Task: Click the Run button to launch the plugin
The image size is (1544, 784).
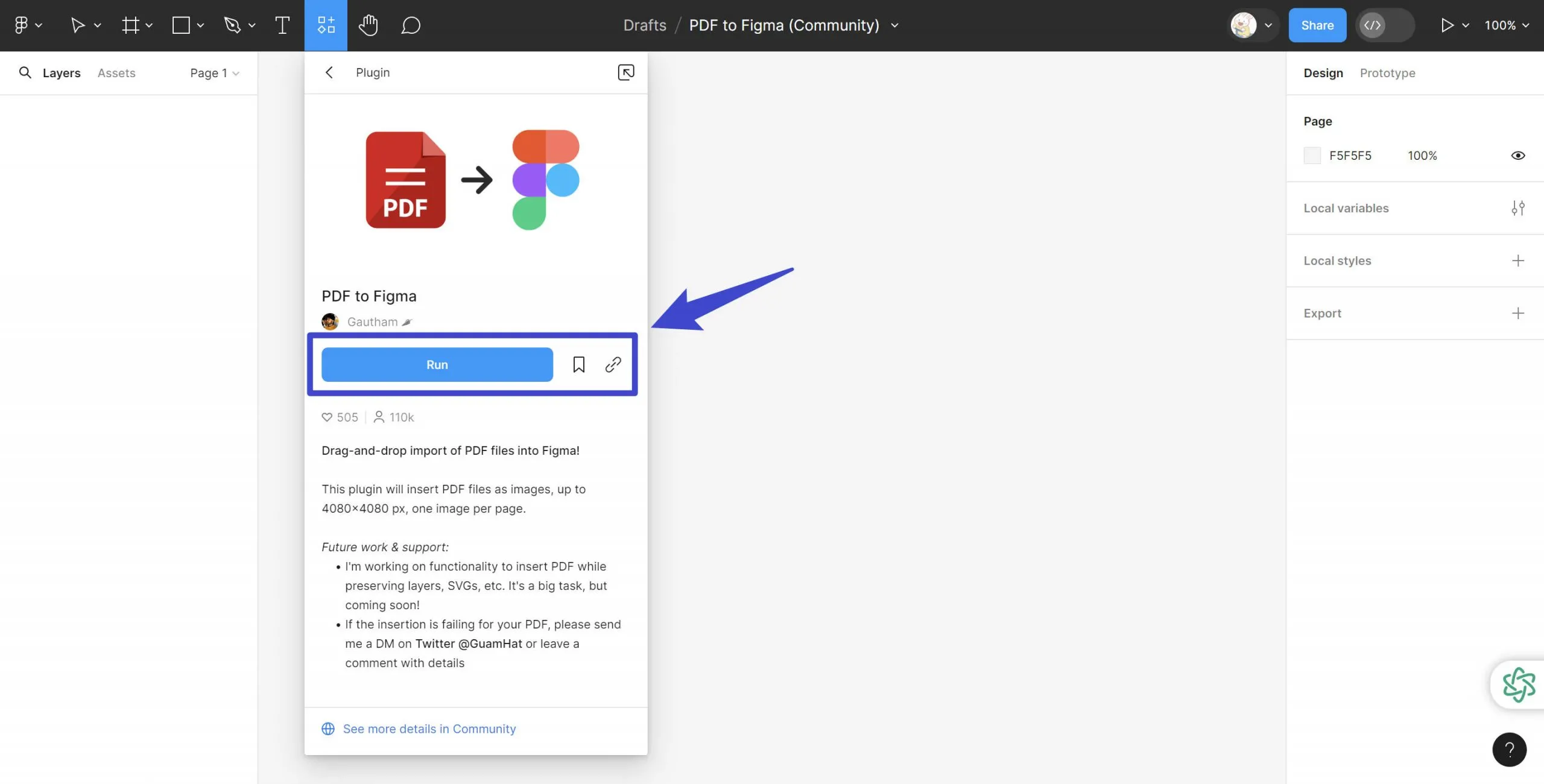Action: pos(437,364)
